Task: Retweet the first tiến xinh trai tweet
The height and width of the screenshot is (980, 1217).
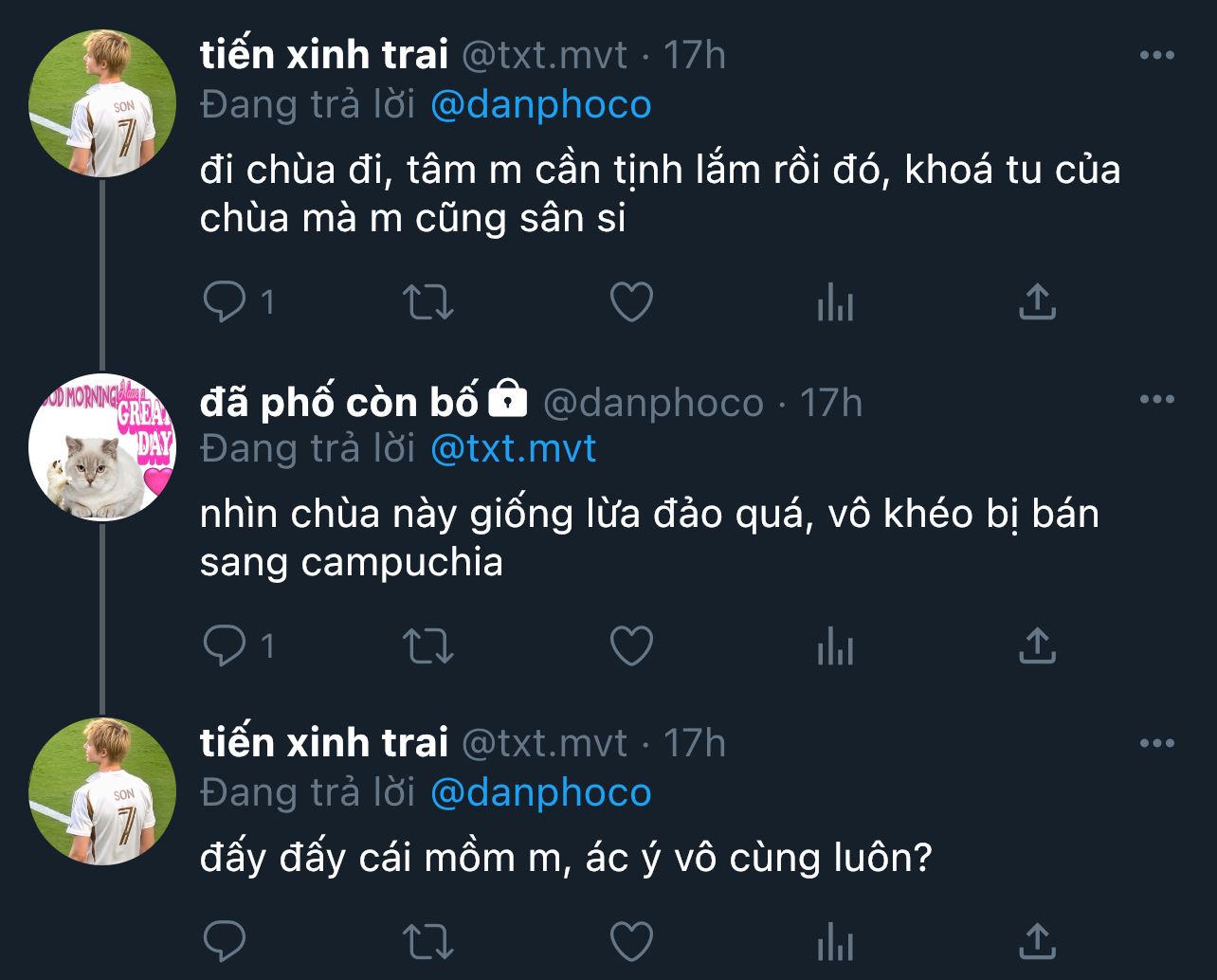Action: (x=428, y=302)
